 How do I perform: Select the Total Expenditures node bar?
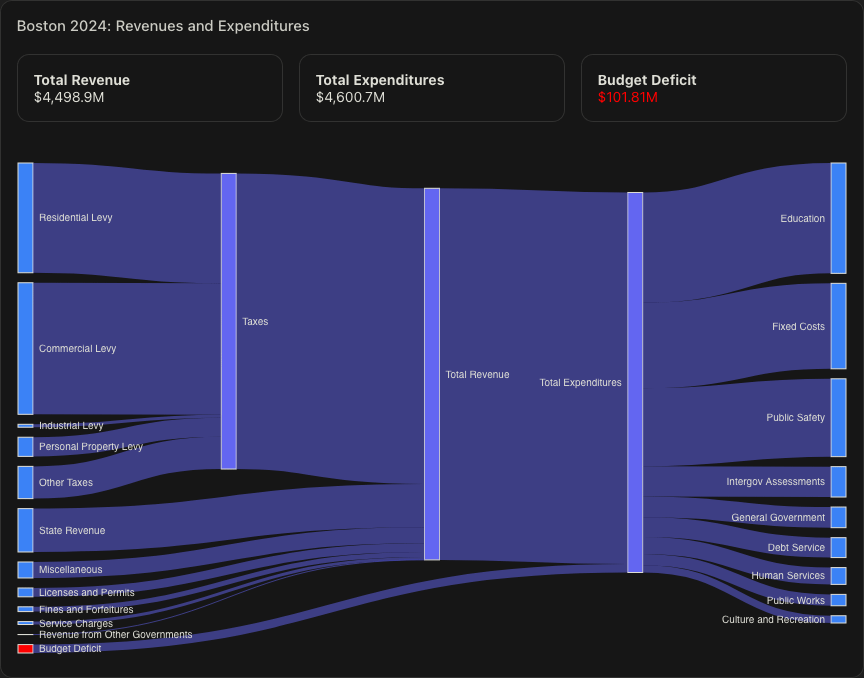(x=635, y=383)
